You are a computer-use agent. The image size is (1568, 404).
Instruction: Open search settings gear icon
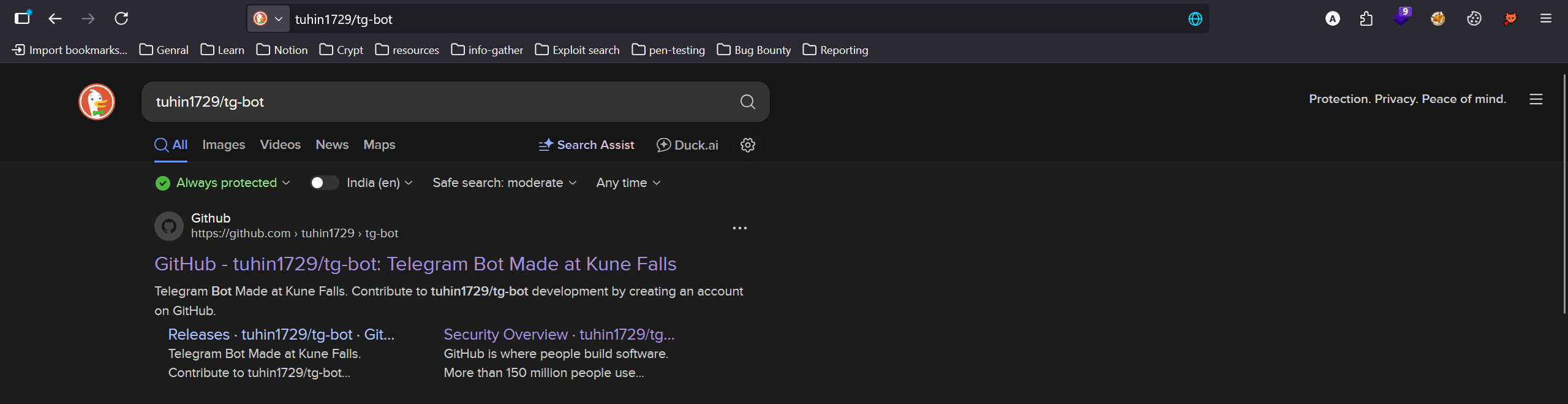pyautogui.click(x=747, y=145)
